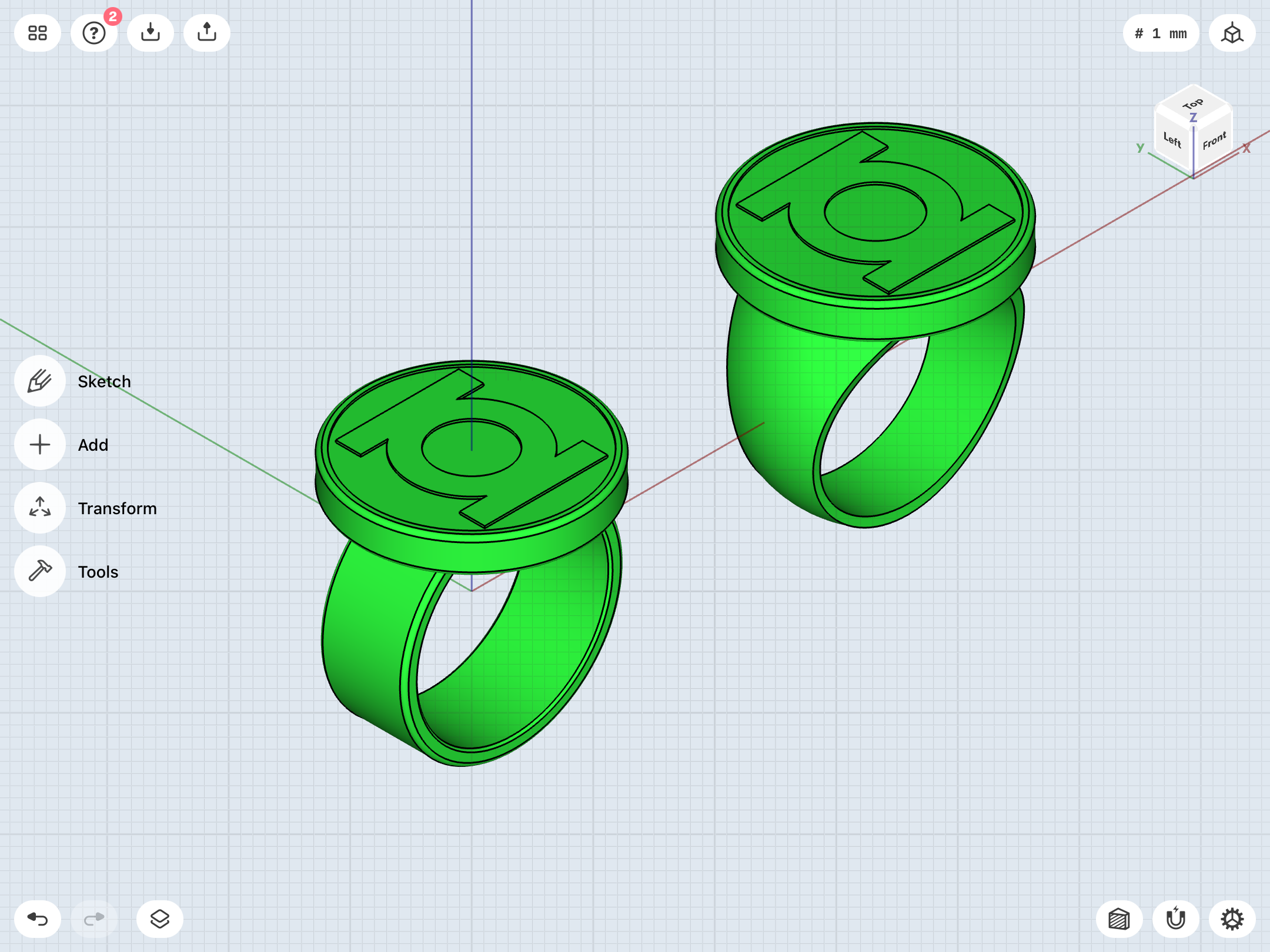Open the Transform menu label
Viewport: 1270px width, 952px height.
[117, 508]
